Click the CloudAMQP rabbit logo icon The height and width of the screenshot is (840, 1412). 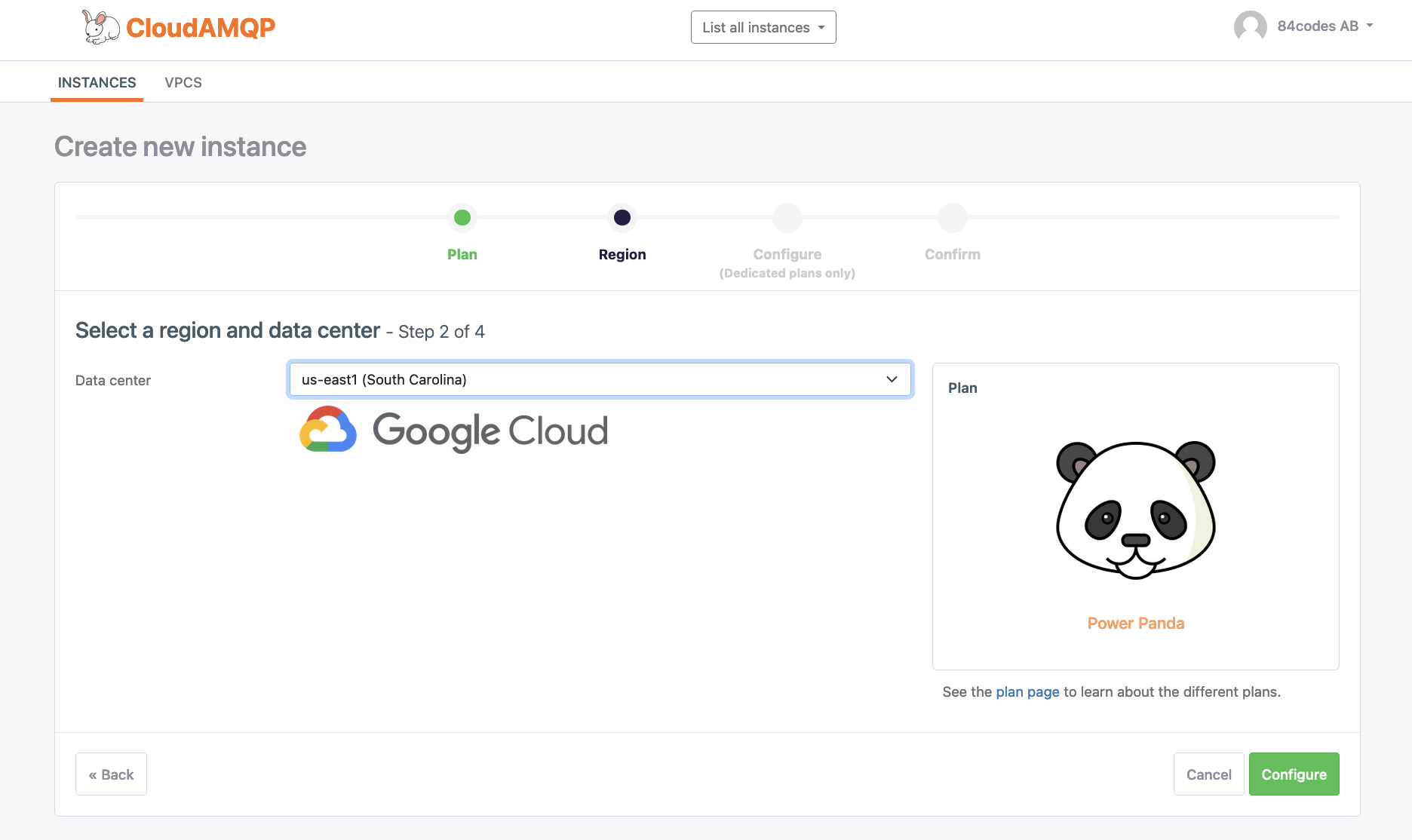(100, 27)
